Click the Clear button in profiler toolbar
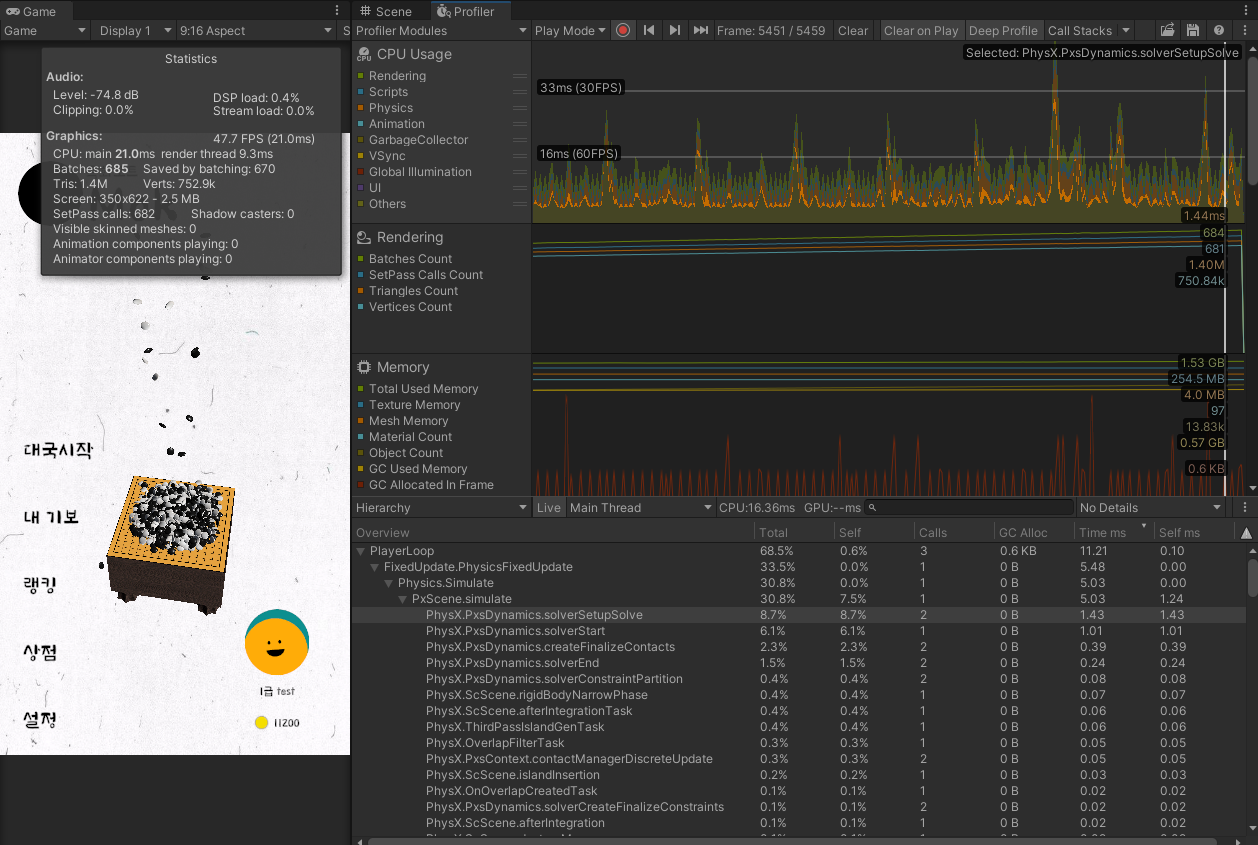This screenshot has width=1258, height=845. [x=853, y=30]
